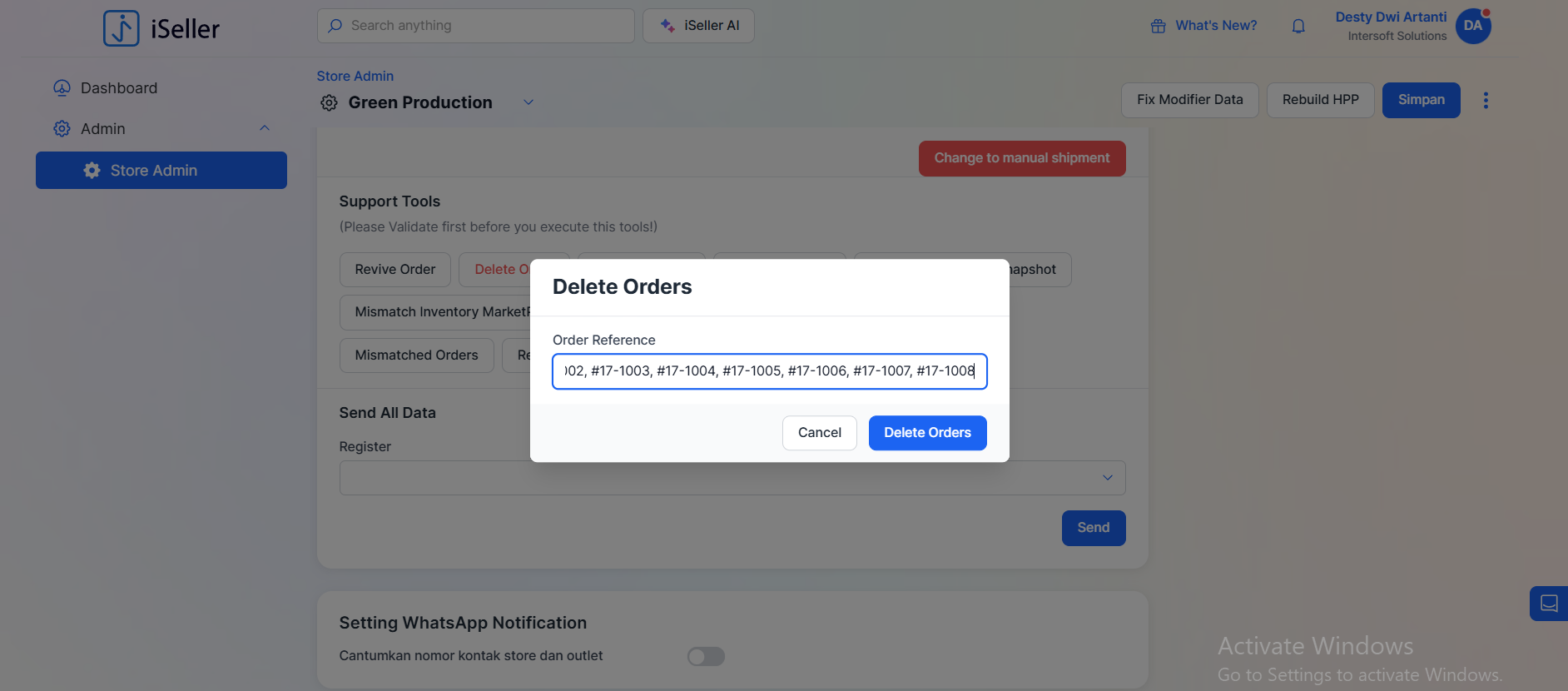
Task: Expand the Green Production store dropdown
Action: (x=528, y=102)
